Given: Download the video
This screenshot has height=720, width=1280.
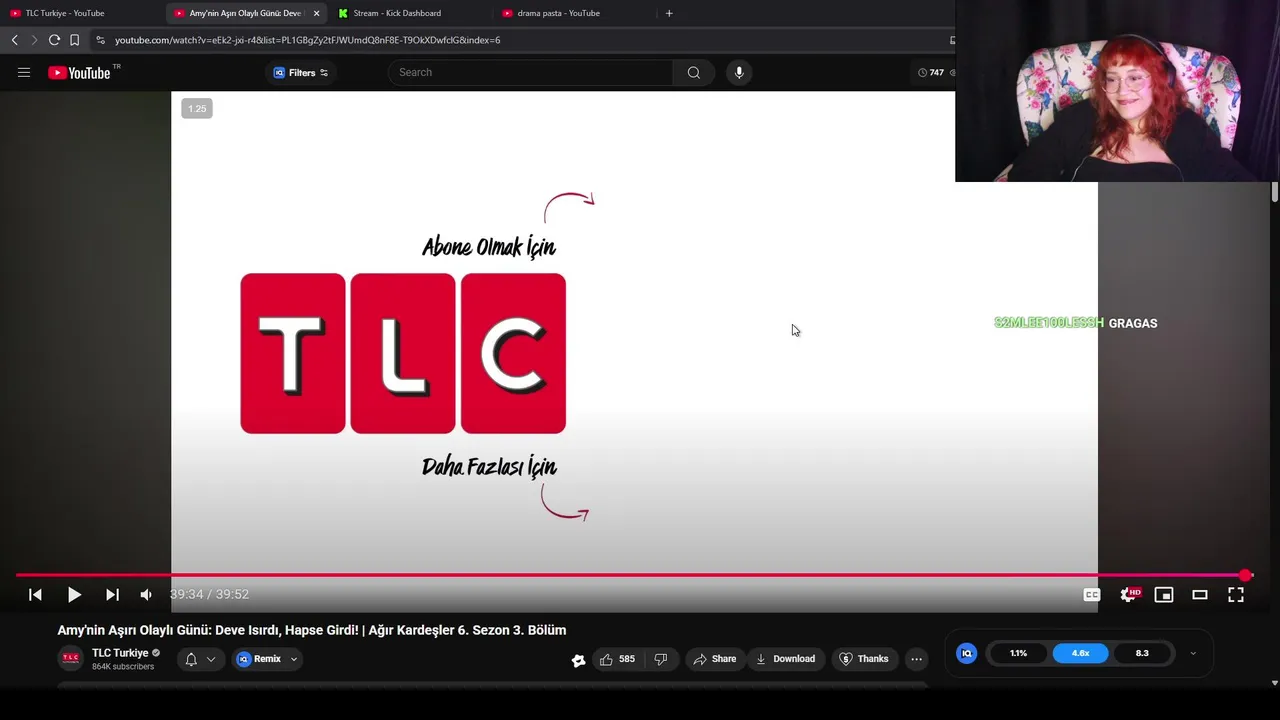Looking at the screenshot, I should coord(785,659).
